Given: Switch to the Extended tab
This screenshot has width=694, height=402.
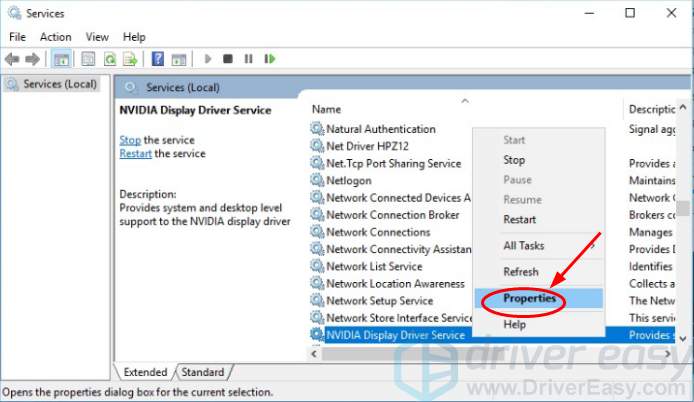Looking at the screenshot, I should pyautogui.click(x=145, y=372).
